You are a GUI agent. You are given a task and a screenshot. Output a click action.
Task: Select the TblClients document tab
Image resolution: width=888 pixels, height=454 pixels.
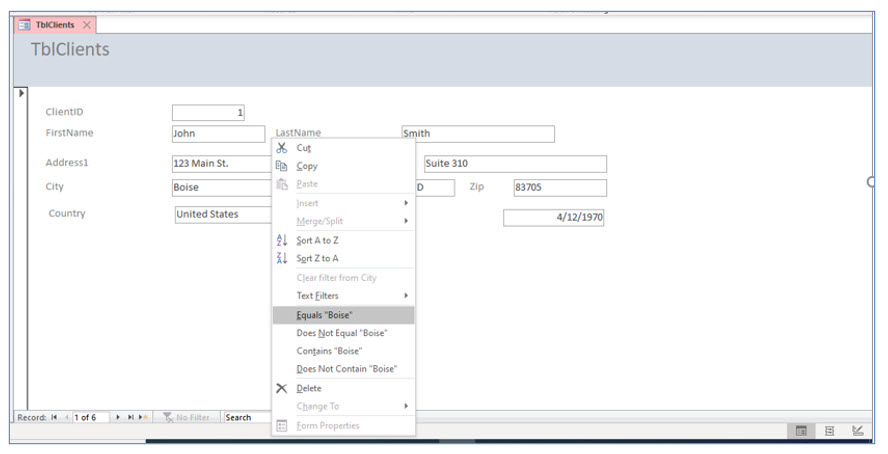(55, 25)
